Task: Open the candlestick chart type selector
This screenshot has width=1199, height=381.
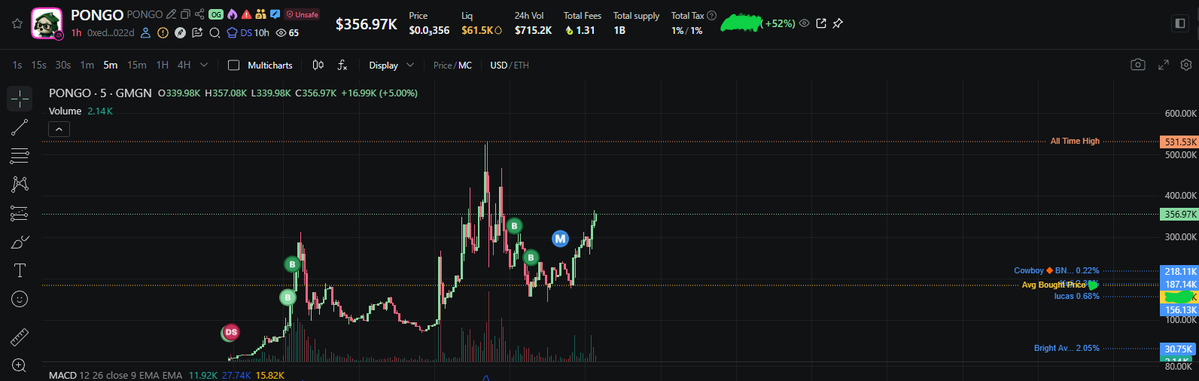Action: coord(319,65)
